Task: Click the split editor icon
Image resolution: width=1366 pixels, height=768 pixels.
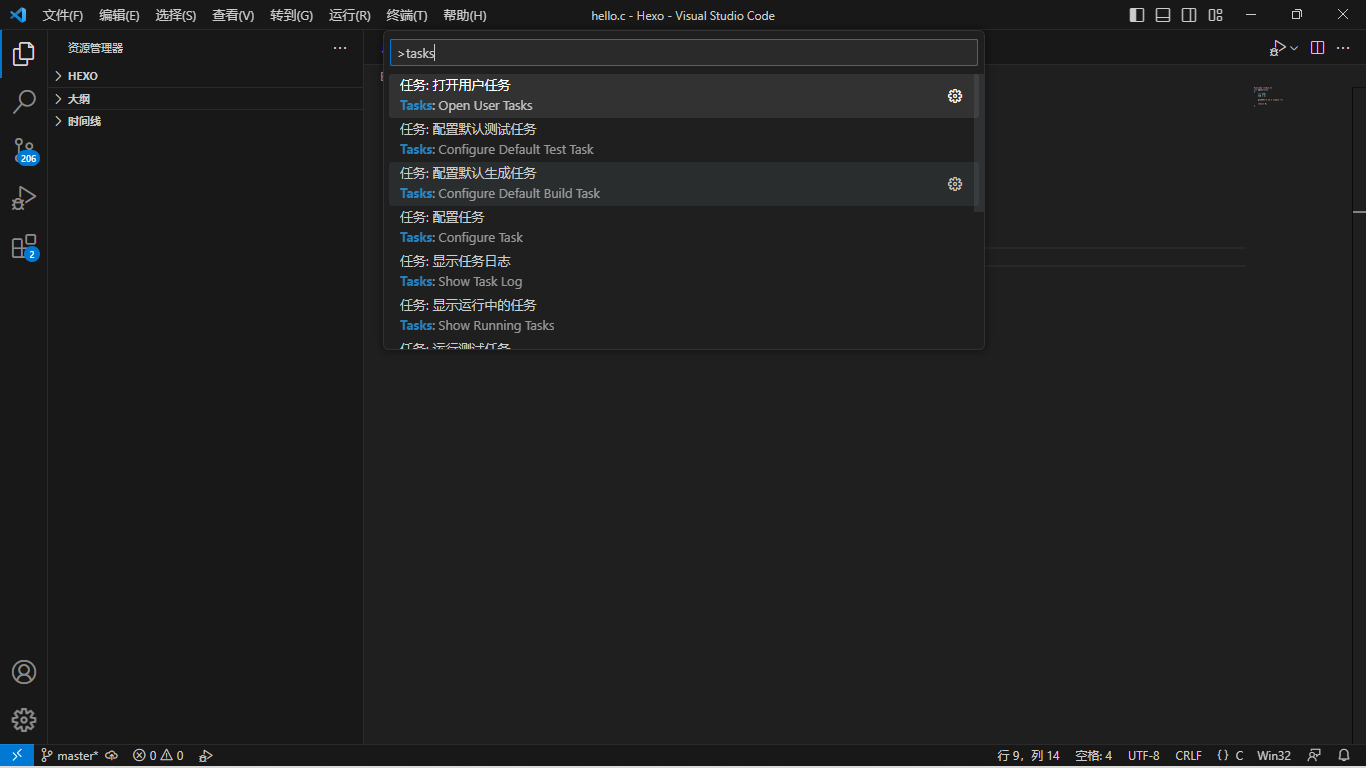Action: (x=1317, y=48)
